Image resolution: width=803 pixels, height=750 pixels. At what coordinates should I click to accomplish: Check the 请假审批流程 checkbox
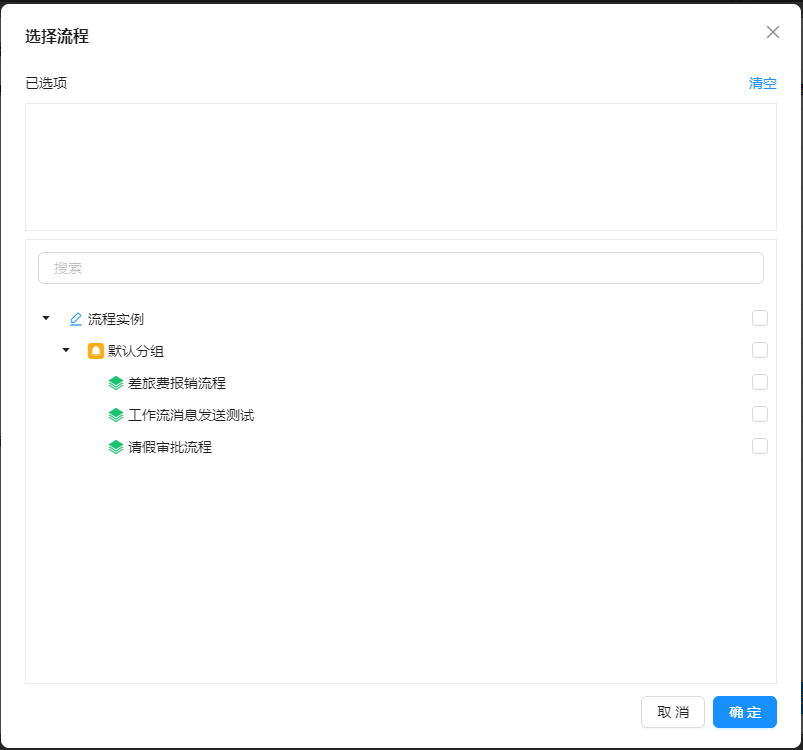point(760,446)
